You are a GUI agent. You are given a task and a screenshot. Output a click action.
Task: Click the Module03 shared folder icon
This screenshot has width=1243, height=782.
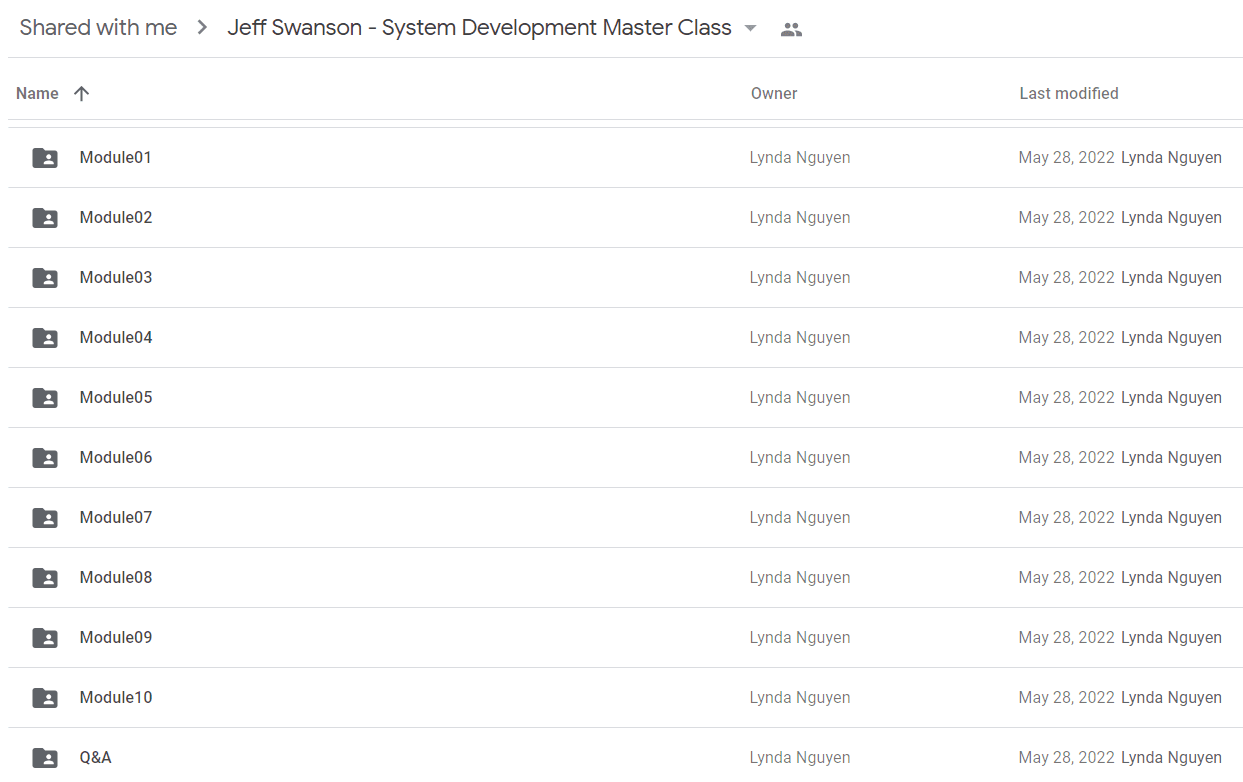(45, 278)
